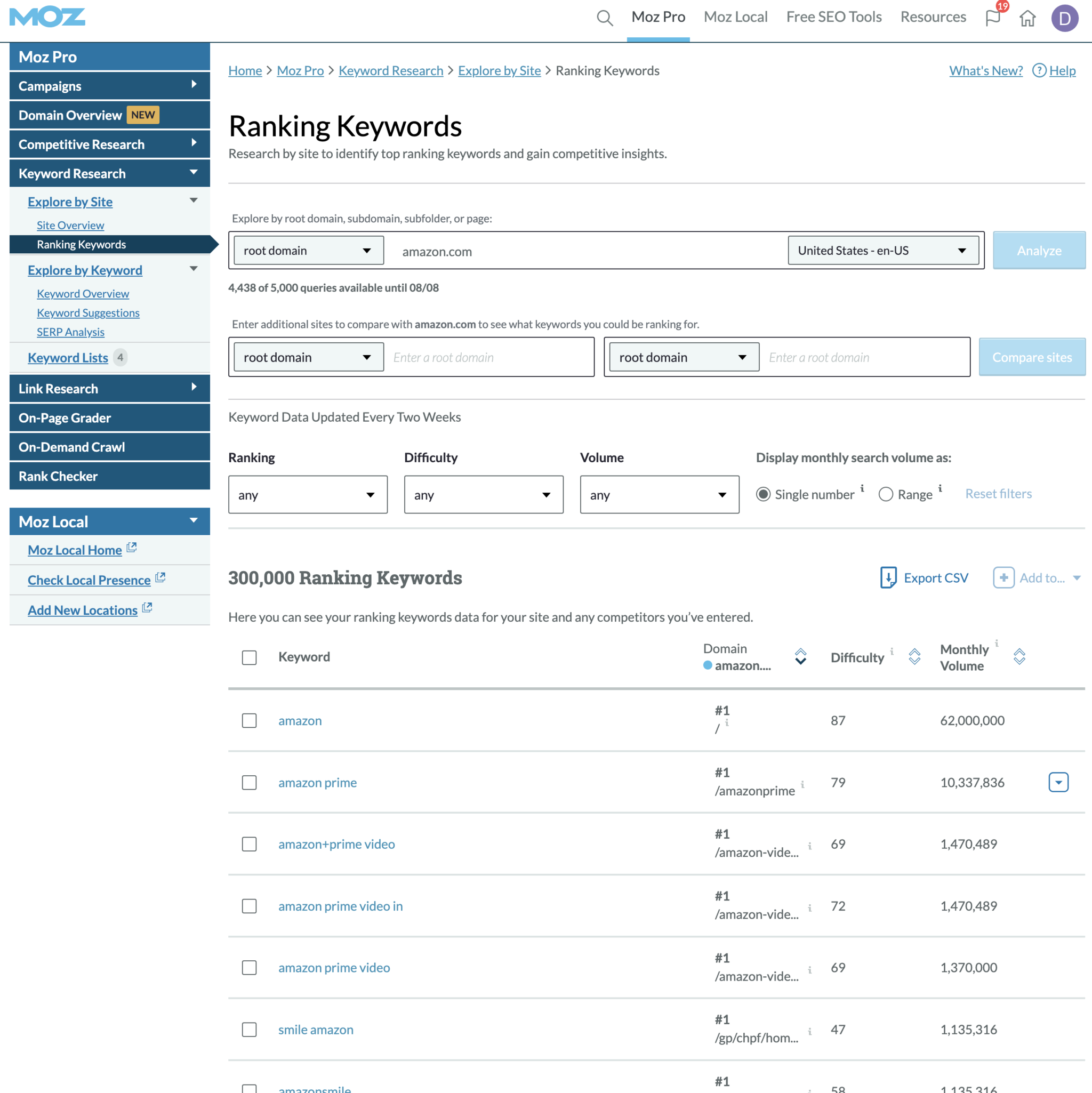Click the Compare sites button
This screenshot has width=1092, height=1093.
click(x=1032, y=358)
